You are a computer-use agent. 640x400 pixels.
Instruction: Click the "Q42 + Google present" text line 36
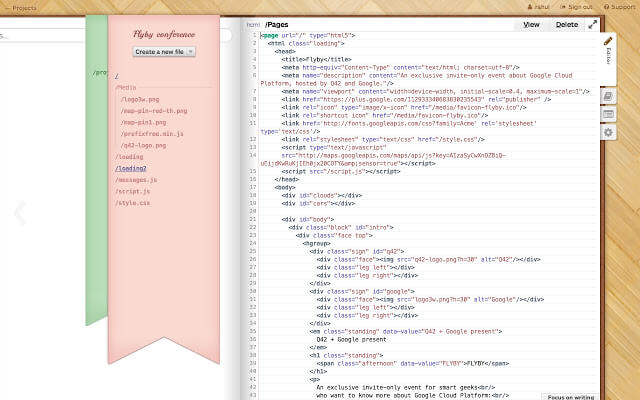(x=351, y=340)
